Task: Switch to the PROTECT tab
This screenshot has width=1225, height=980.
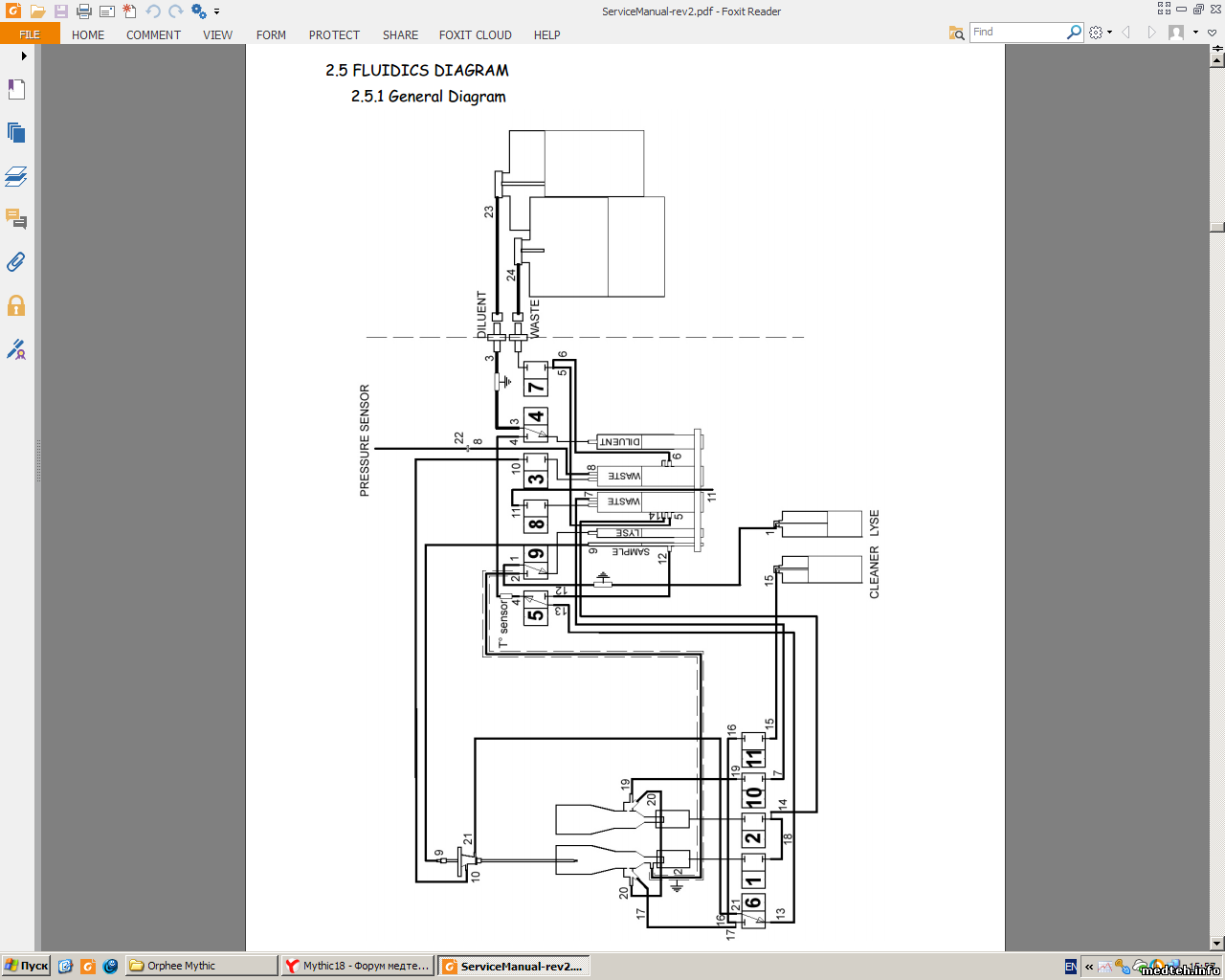Action: click(x=334, y=34)
